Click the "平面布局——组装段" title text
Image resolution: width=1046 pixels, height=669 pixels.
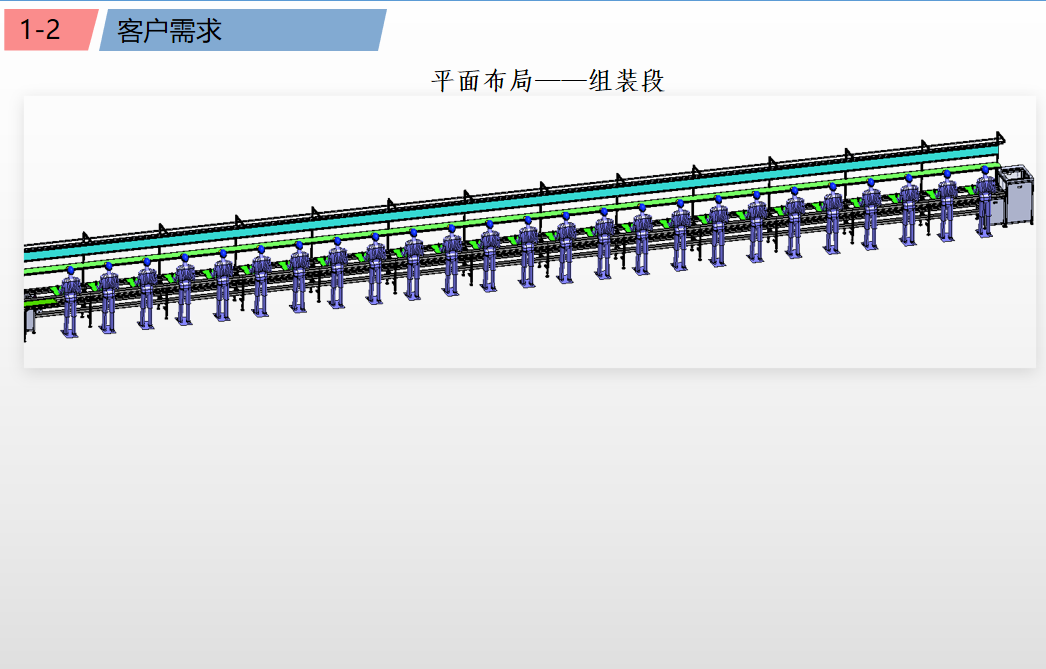(x=548, y=81)
